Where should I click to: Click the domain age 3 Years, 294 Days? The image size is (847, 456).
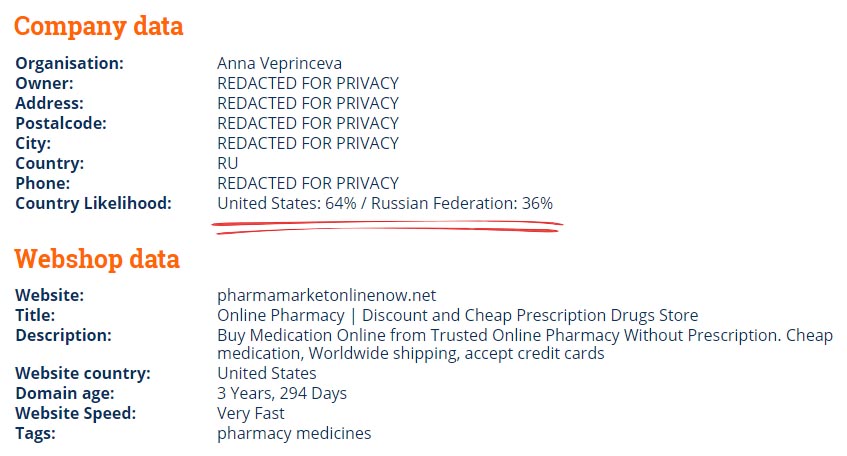282,394
